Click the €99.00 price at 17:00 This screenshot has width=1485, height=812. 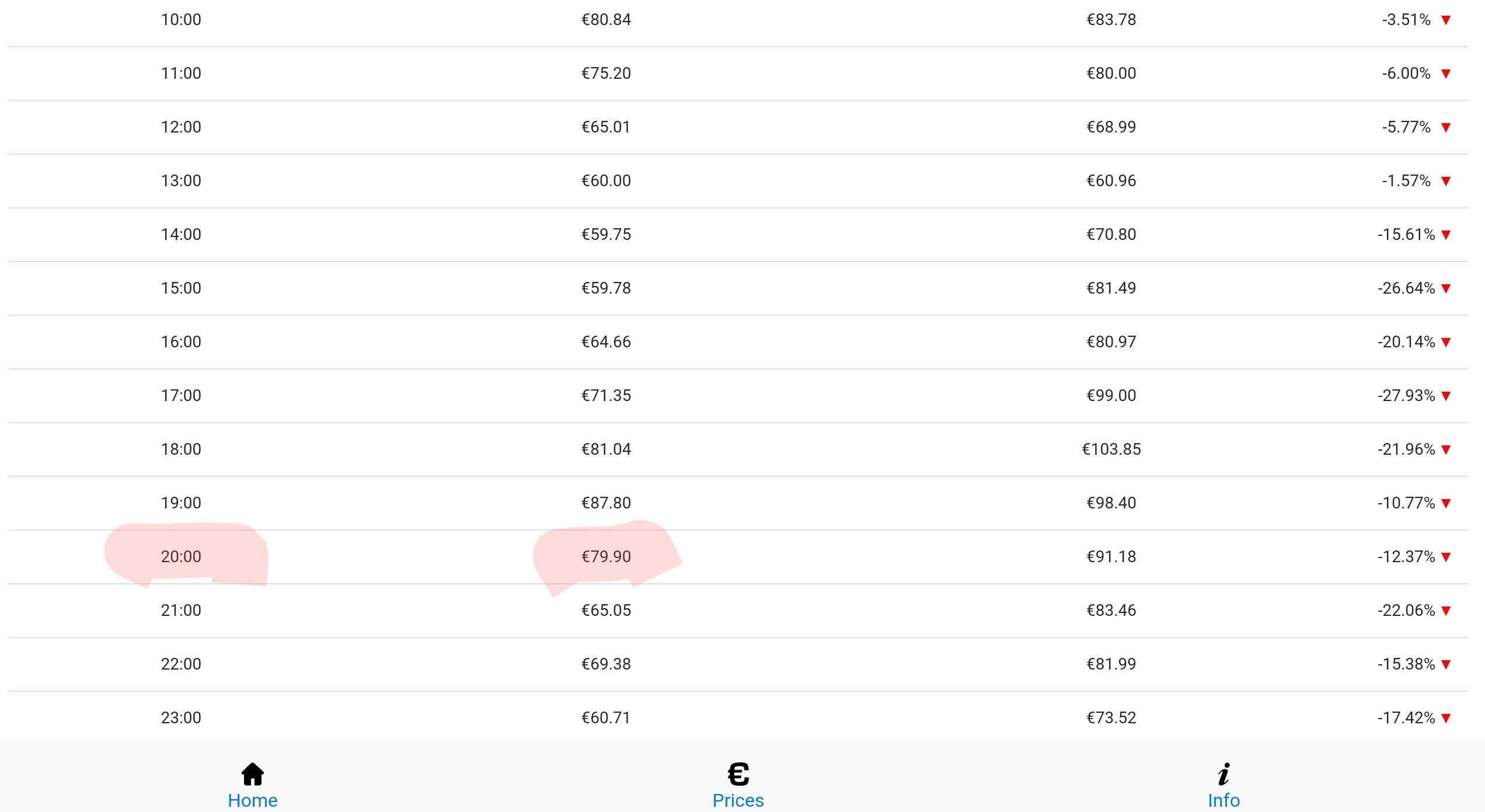coord(1111,395)
